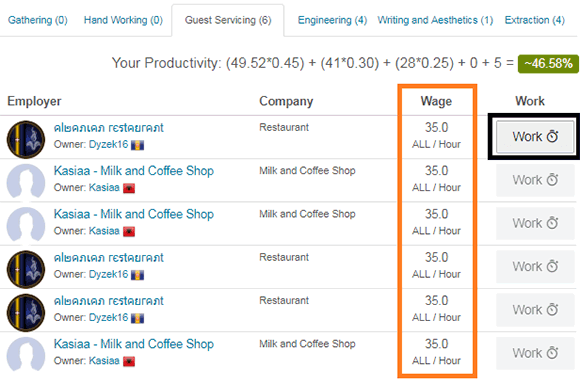
Task: Switch to the Extraction (4) tab
Action: [x=535, y=20]
